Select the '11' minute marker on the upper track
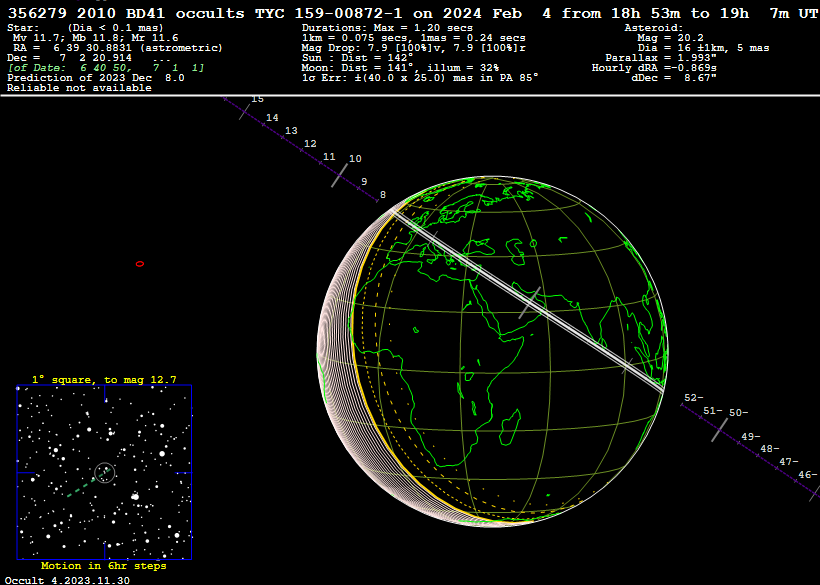 click(x=329, y=157)
